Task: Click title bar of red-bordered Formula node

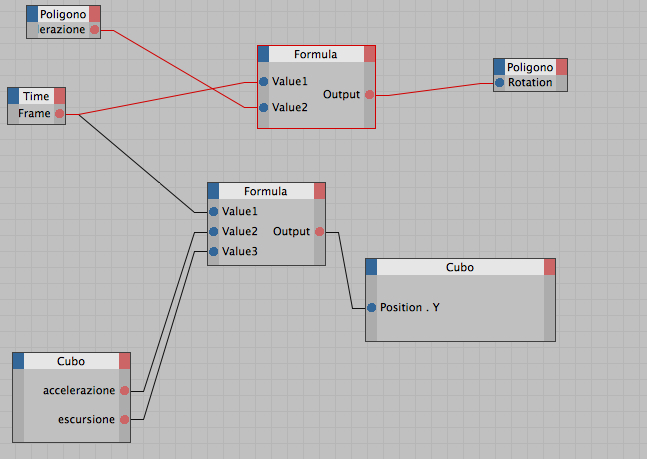Action: click(x=316, y=54)
